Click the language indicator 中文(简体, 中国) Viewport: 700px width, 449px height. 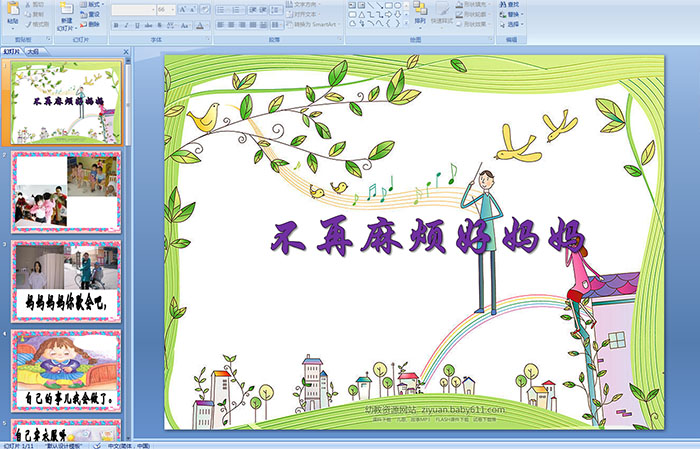click(x=129, y=446)
